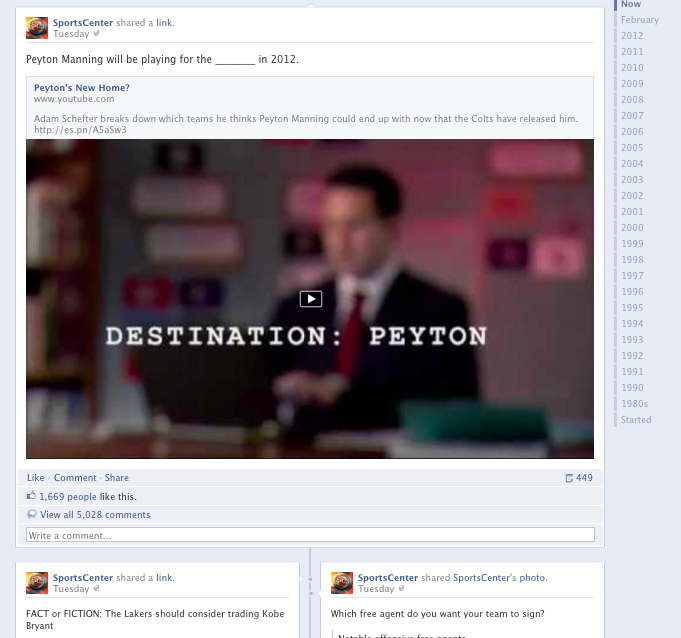Jump to 2009 on the timeline
Screen dimensions: 681x638
pyautogui.click(x=632, y=84)
